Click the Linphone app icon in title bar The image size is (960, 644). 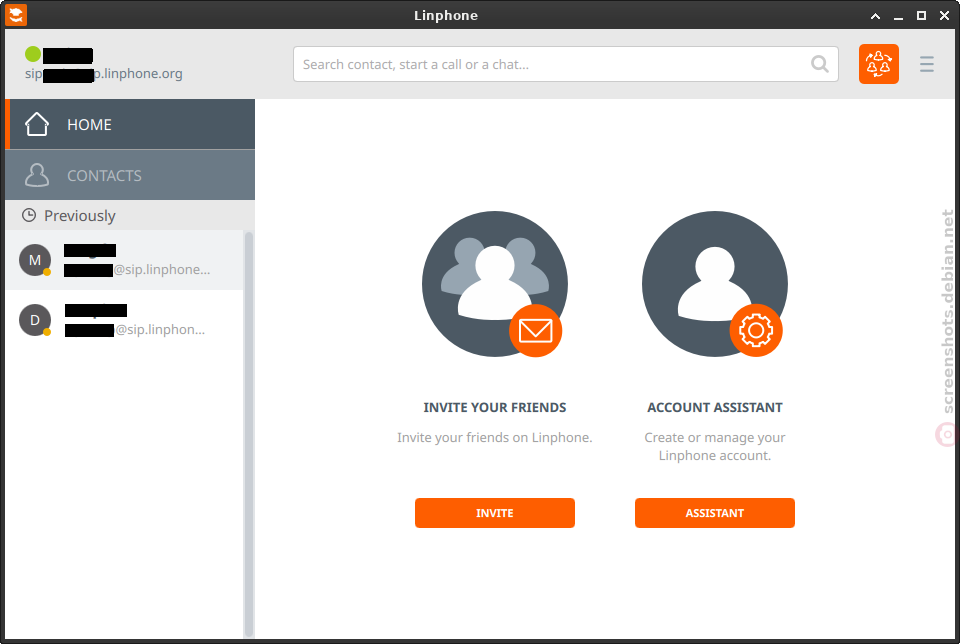16,15
